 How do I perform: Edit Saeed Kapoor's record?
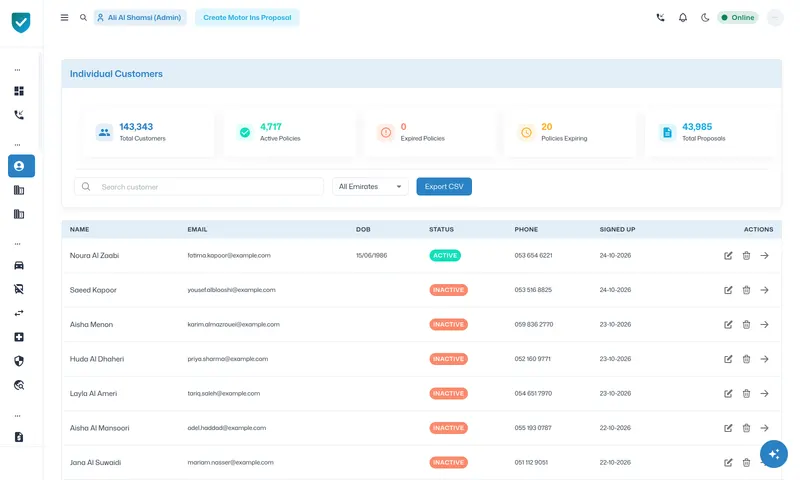point(728,290)
